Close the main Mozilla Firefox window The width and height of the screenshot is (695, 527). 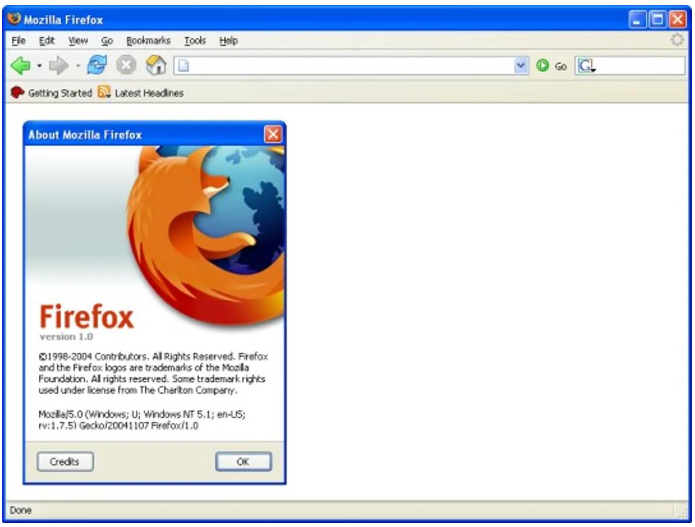tap(678, 20)
